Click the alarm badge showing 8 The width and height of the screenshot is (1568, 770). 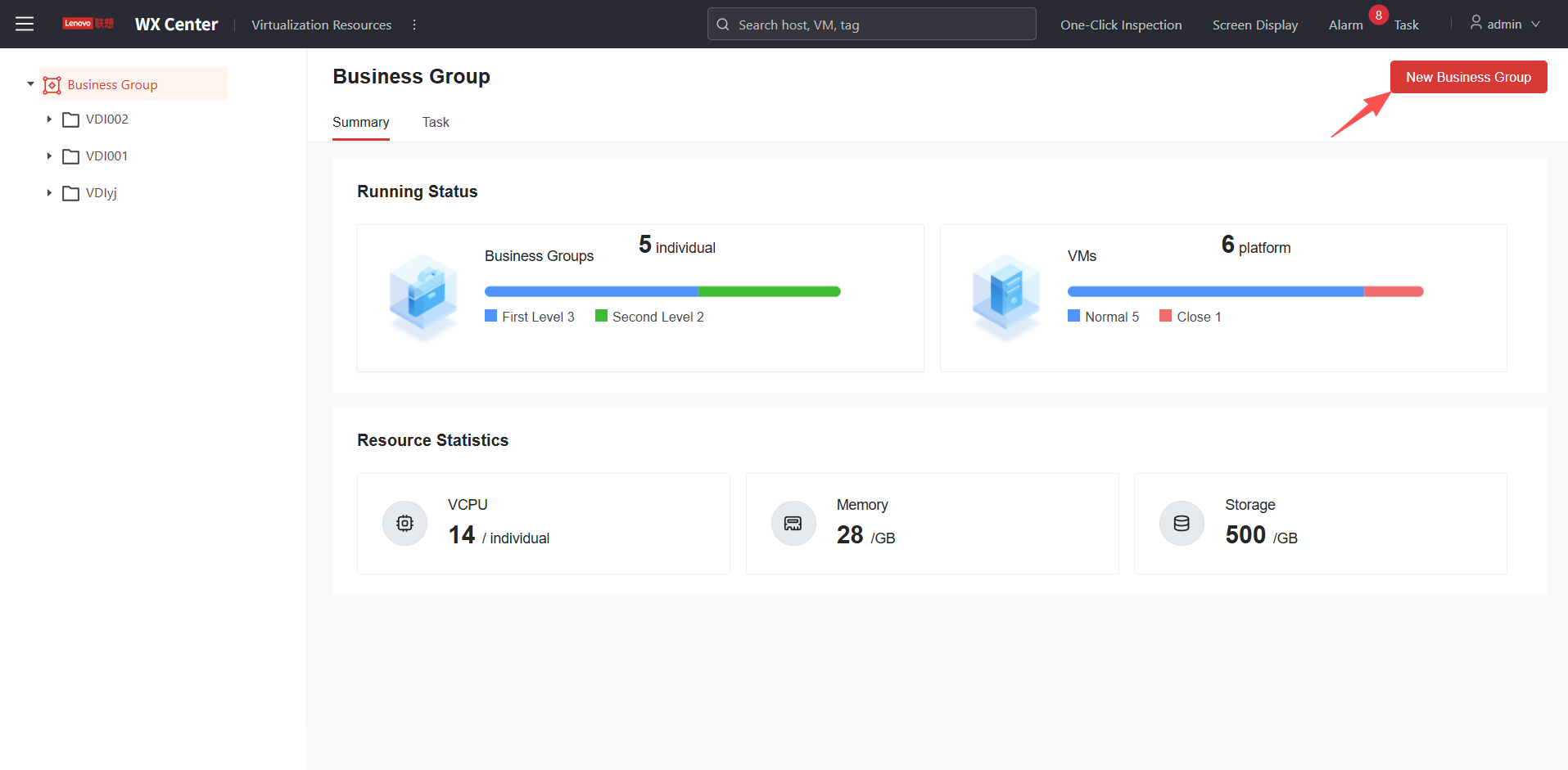pos(1378,16)
